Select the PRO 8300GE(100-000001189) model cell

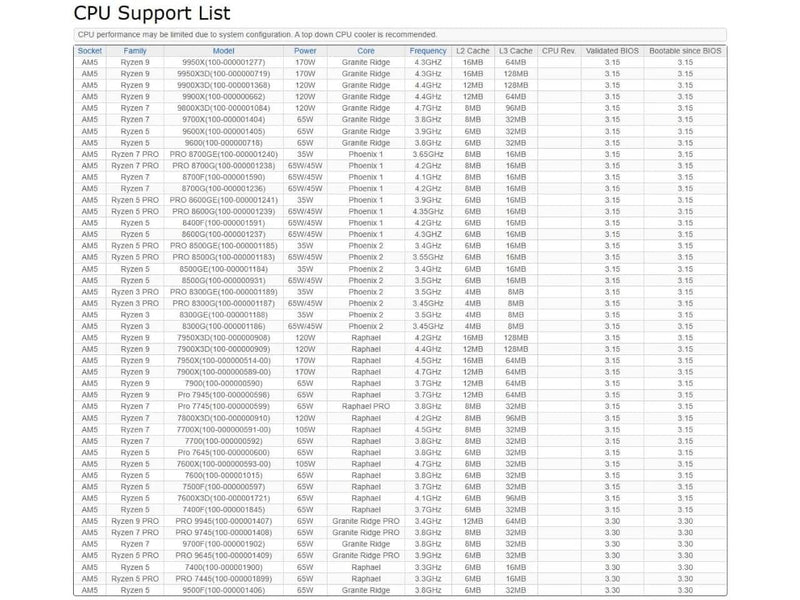tap(223, 292)
